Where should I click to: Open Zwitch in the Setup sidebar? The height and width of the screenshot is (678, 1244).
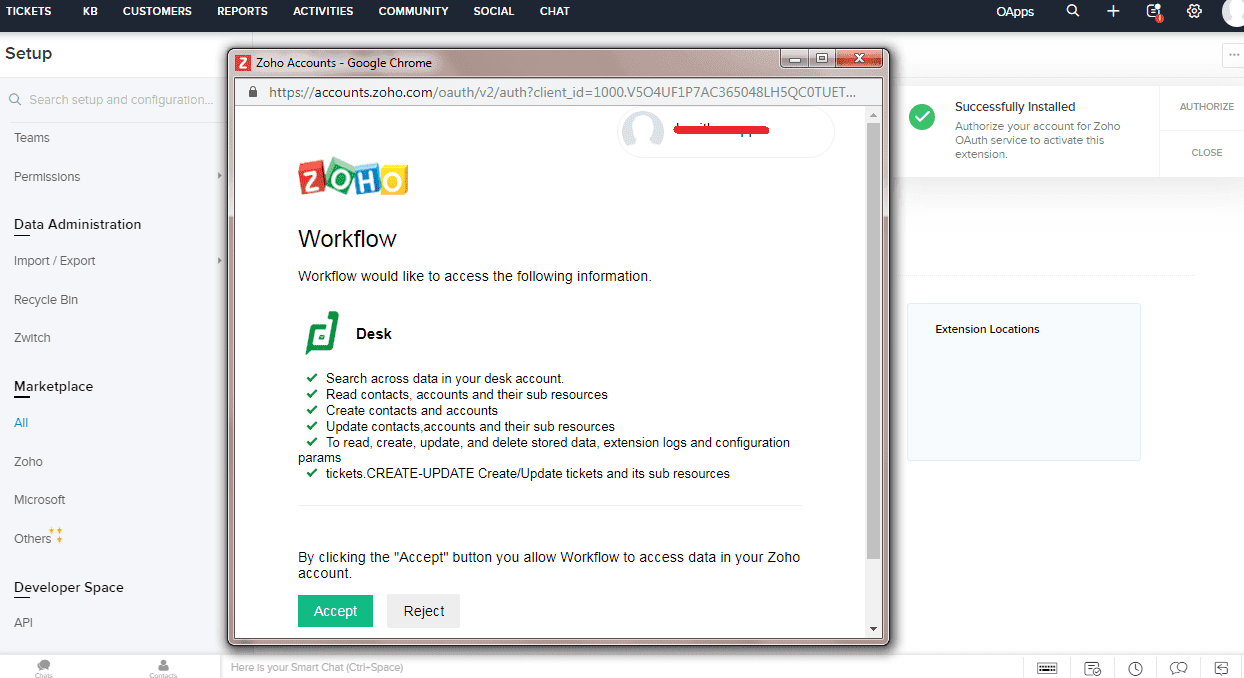[x=32, y=338]
